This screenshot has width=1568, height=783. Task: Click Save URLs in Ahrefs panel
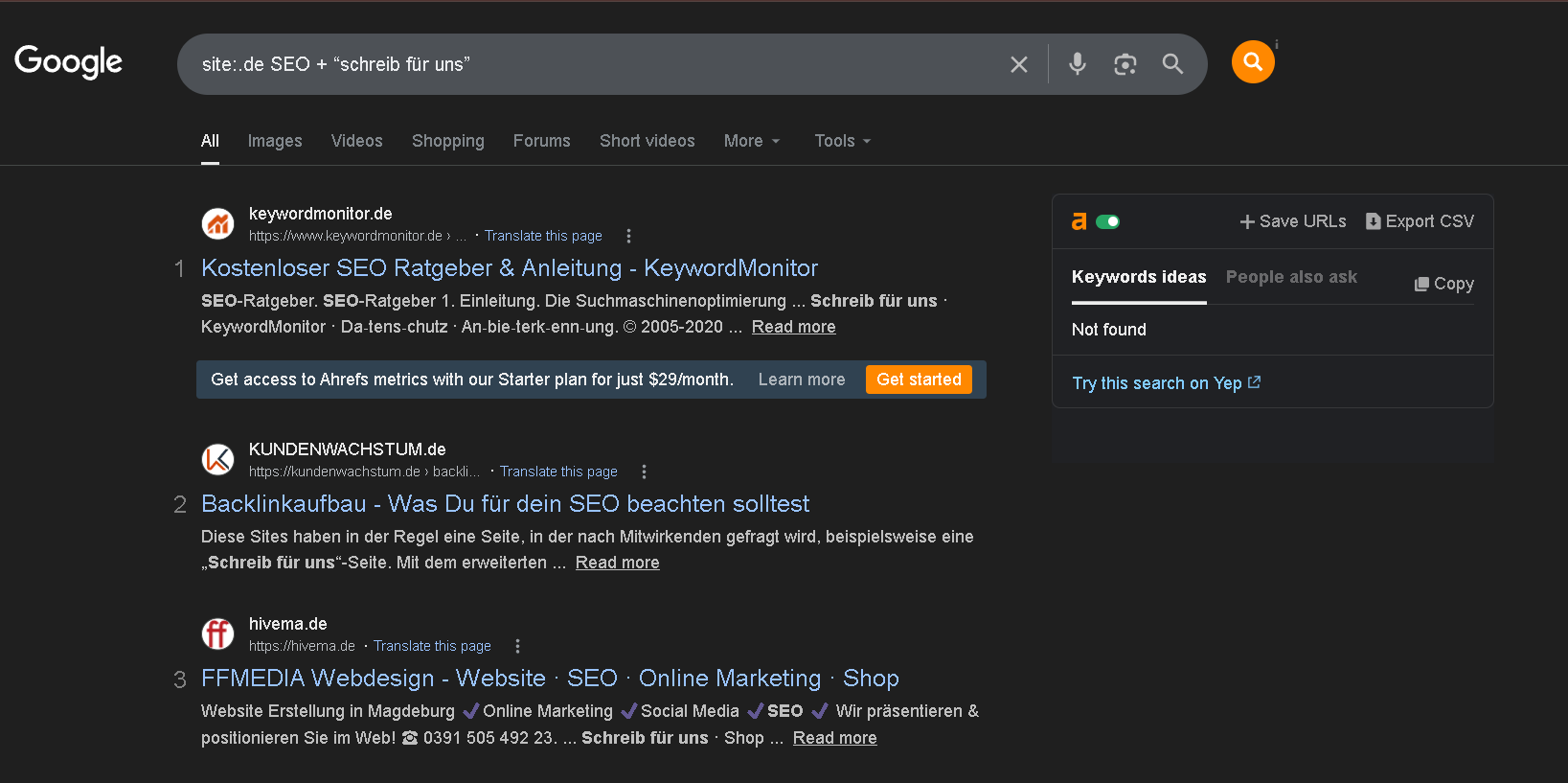point(1293,221)
